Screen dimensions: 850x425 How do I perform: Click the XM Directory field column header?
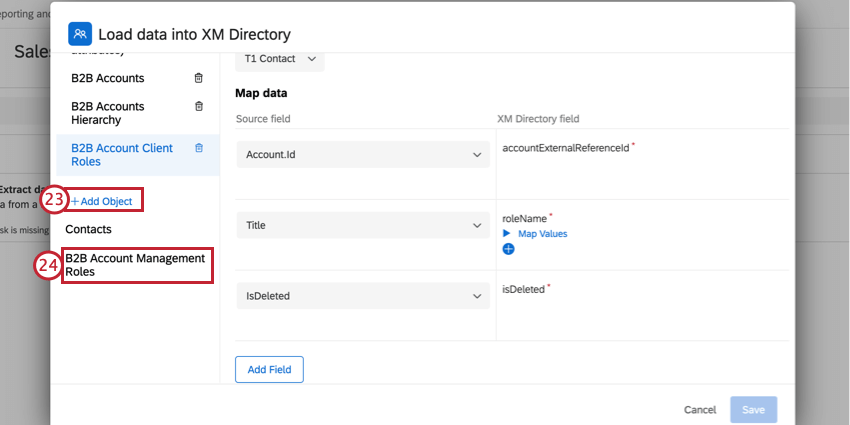[538, 119]
